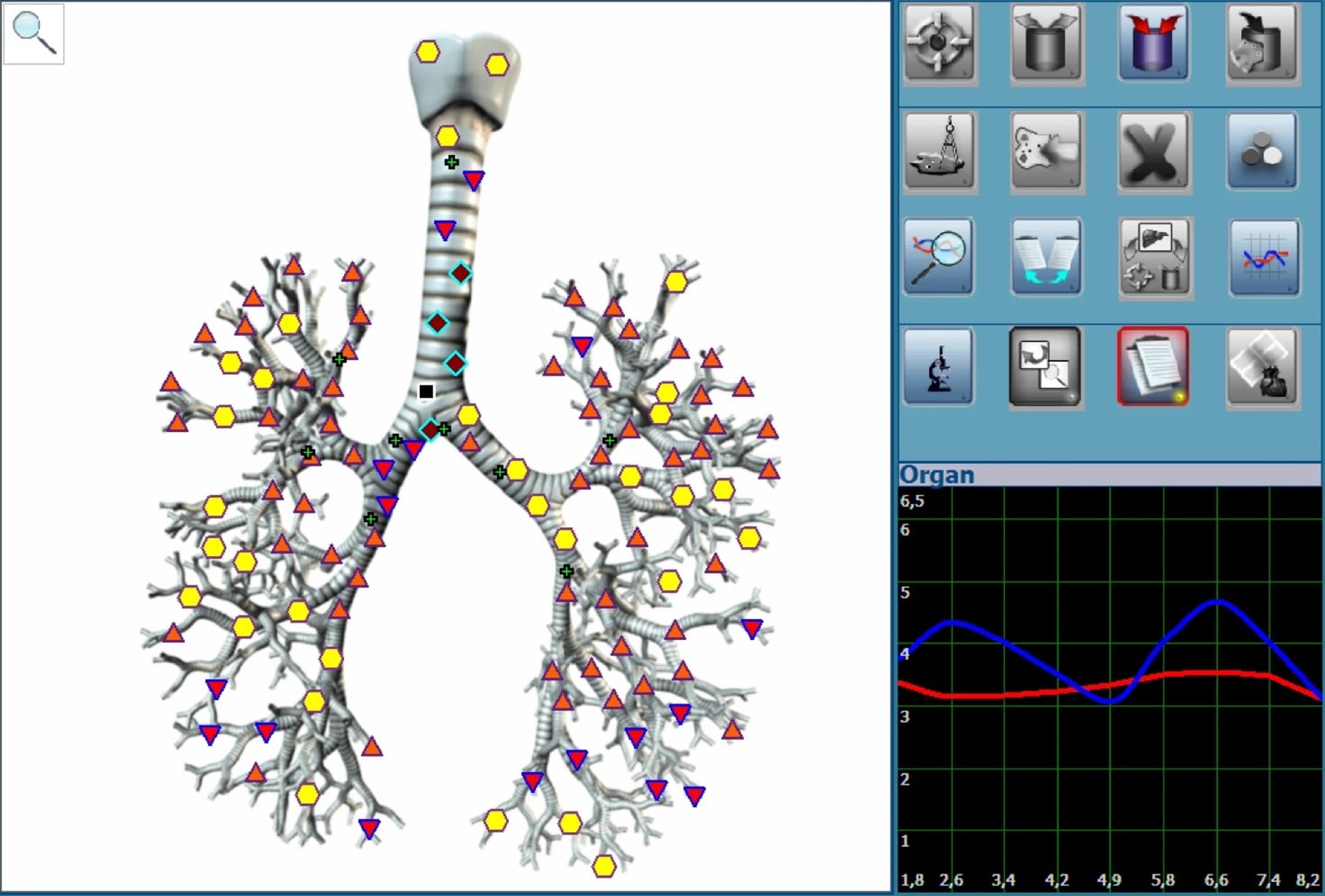This screenshot has width=1325, height=896.
Task: Click the cylinder with black arrow and paper icon
Action: coord(1262,43)
